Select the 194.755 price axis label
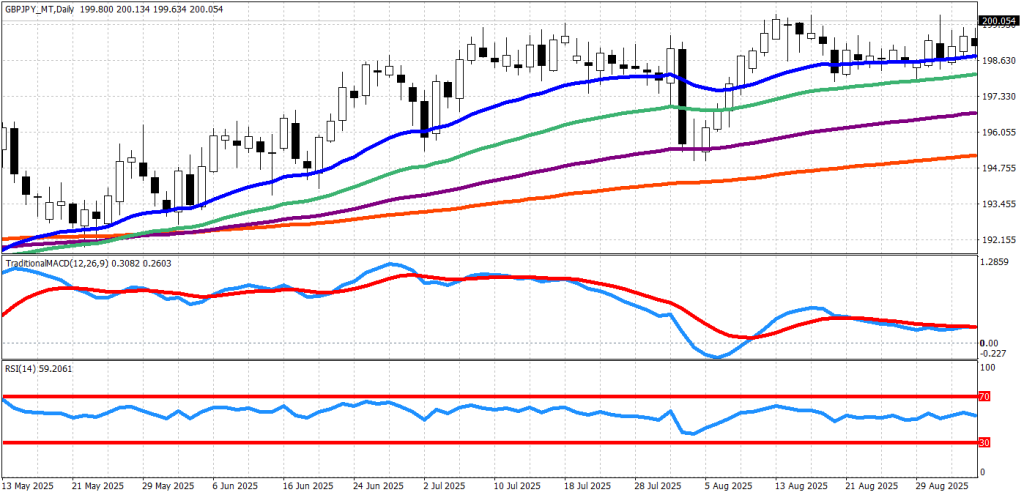Viewport: 1024px width, 495px height. pyautogui.click(x=1000, y=168)
